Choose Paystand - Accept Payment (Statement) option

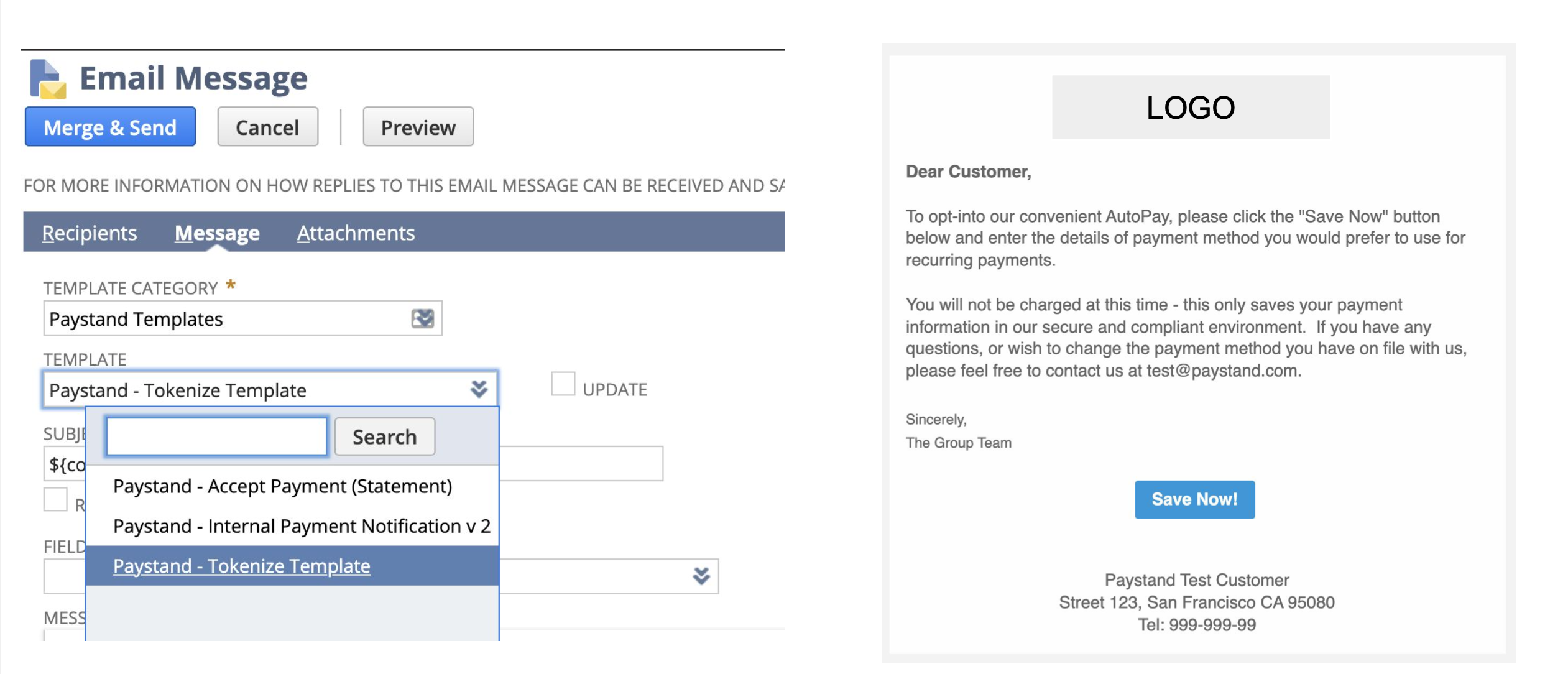283,486
